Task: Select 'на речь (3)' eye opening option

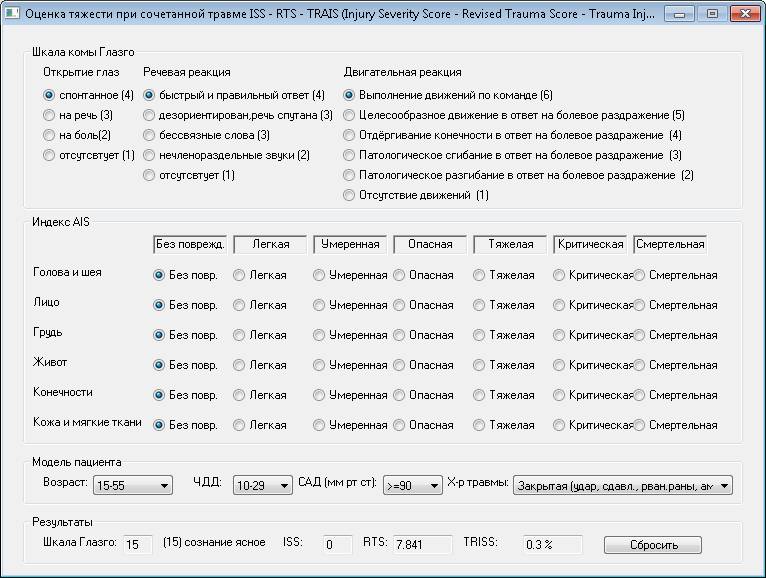Action: [49, 115]
